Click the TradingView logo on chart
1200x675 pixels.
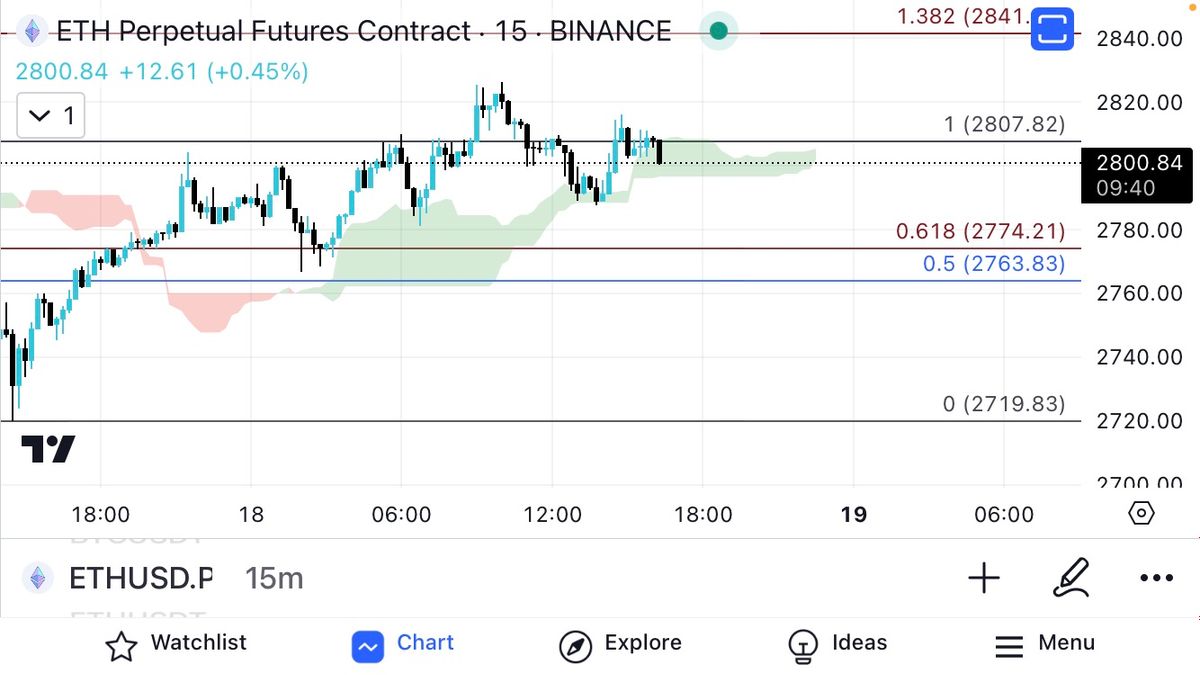pos(48,450)
